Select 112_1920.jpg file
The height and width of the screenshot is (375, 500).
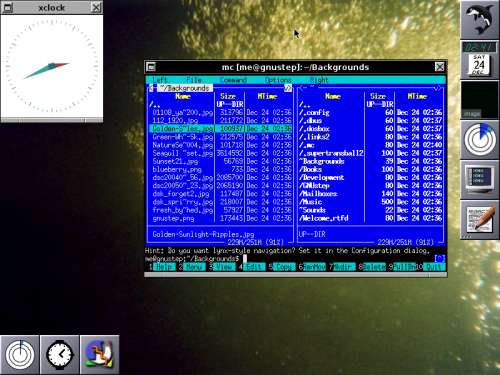tap(220, 120)
